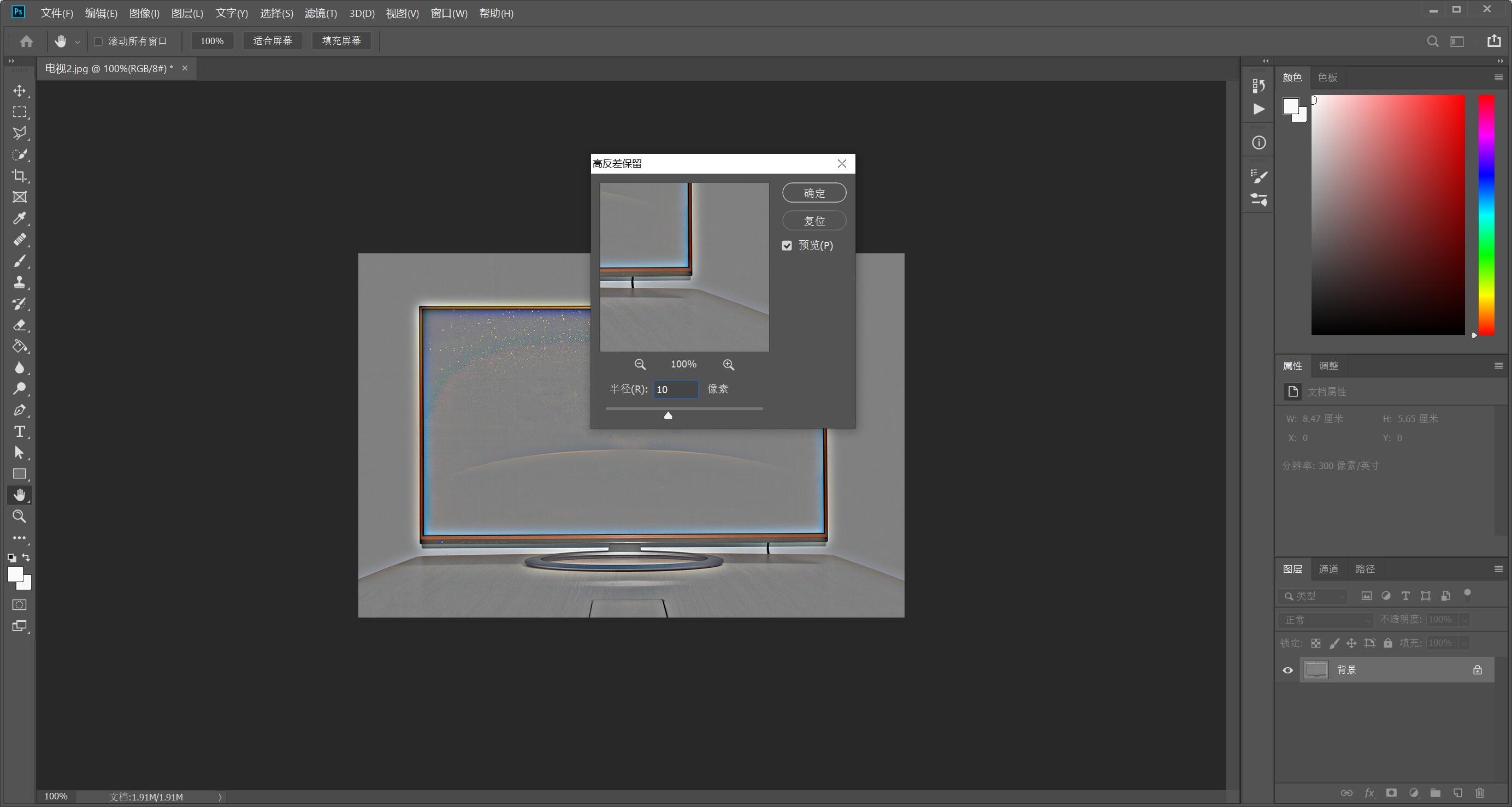Open Color panel options menu

pyautogui.click(x=1498, y=78)
